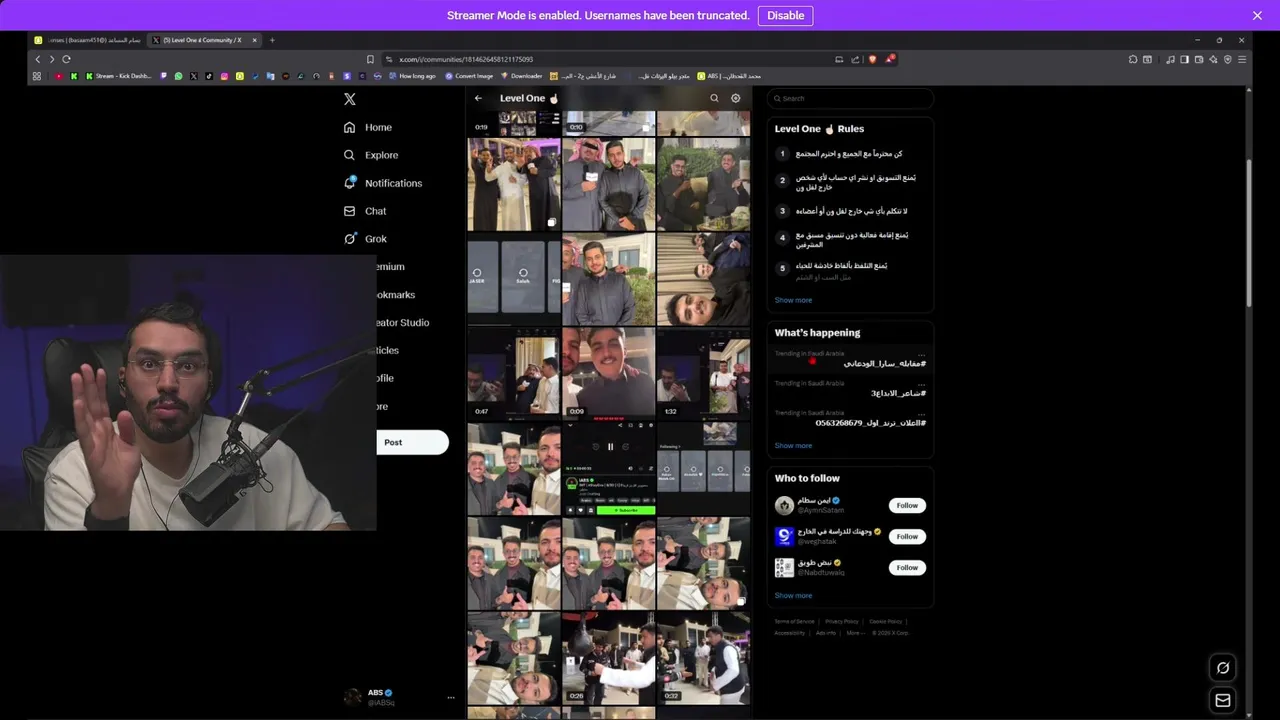This screenshot has width=1280, height=720.
Task: Open the Grok floating button
Action: click(x=1222, y=668)
